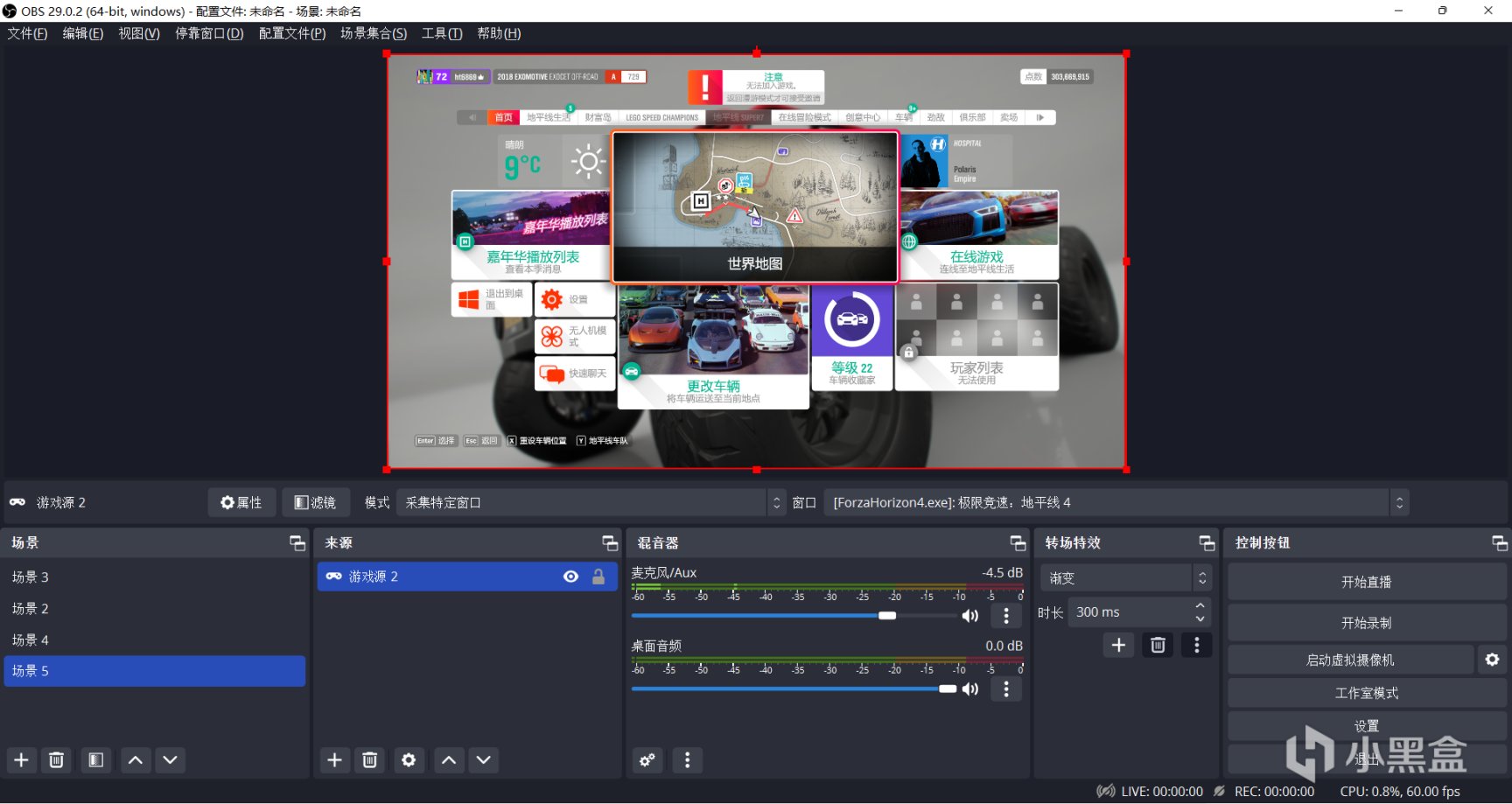1512x804 pixels.
Task: Click the 启动虚拟摄像机 button
Action: [x=1351, y=660]
